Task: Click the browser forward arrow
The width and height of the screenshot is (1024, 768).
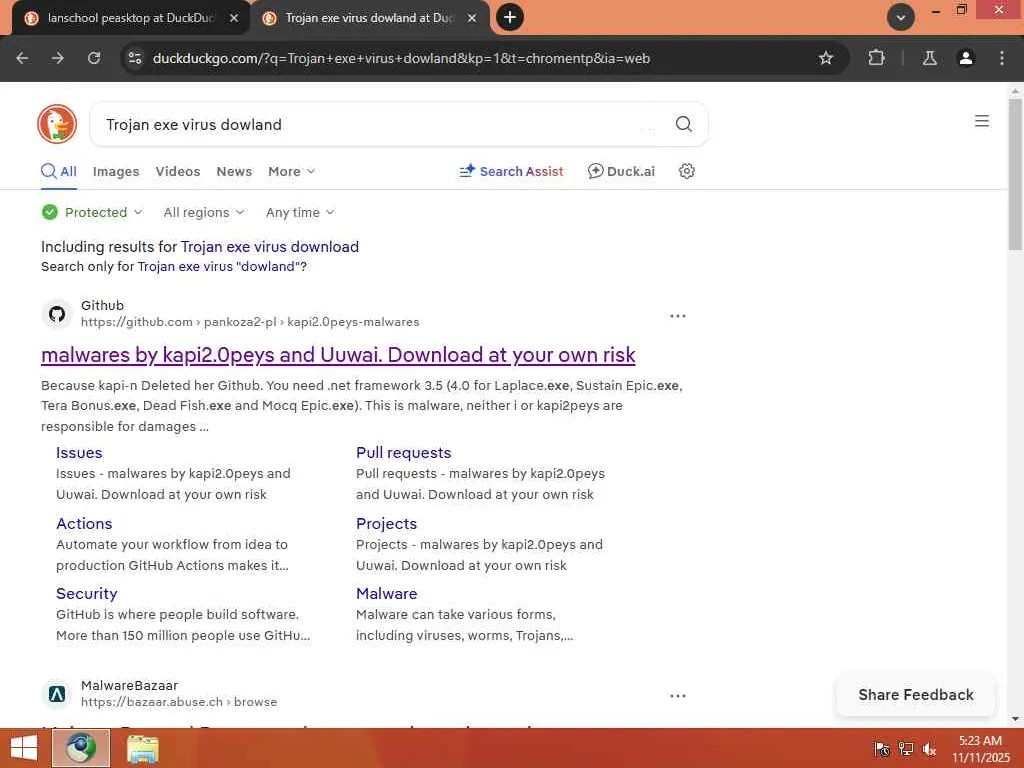Action: (x=58, y=58)
